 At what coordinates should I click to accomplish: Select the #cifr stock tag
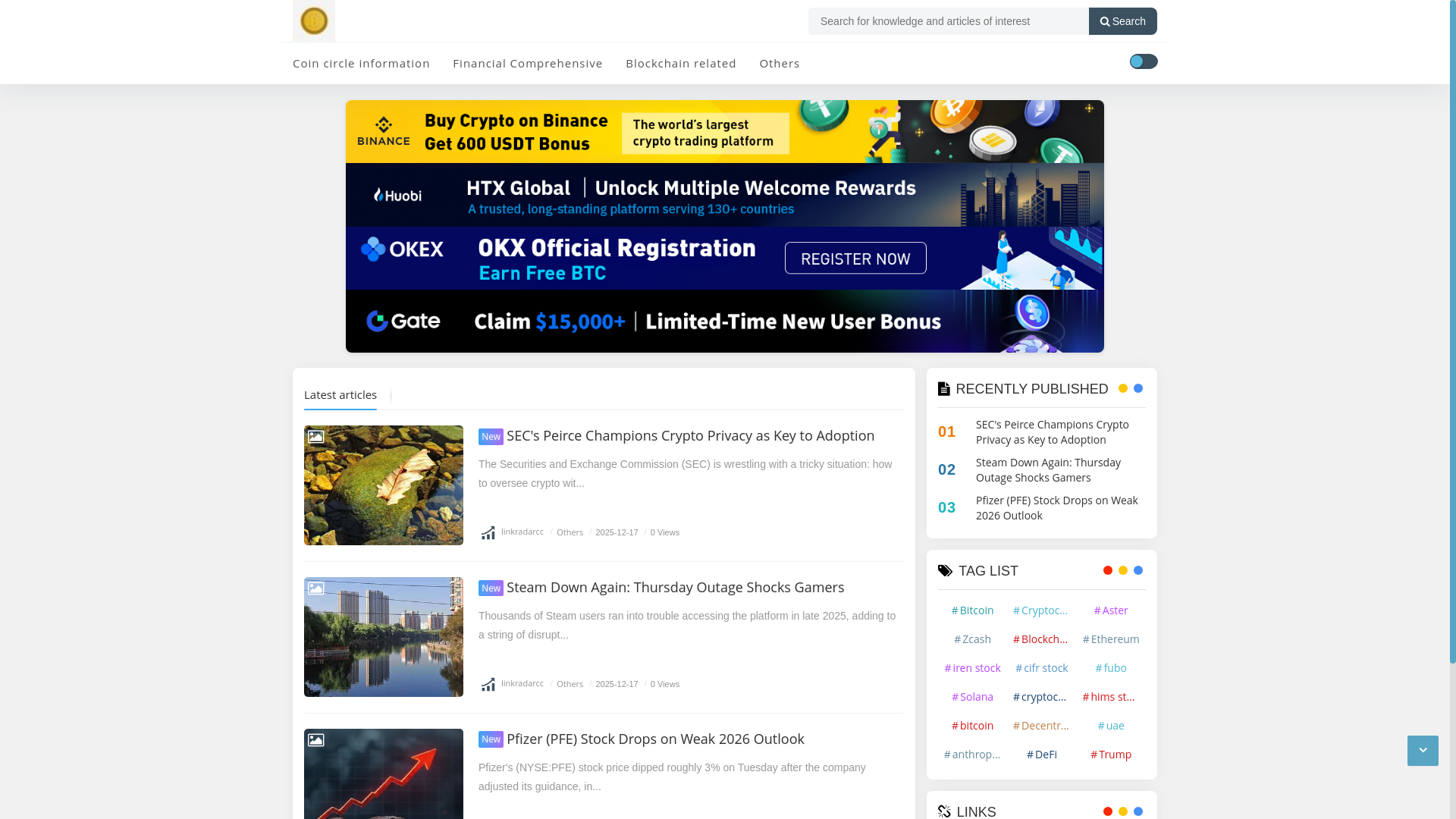1042,668
